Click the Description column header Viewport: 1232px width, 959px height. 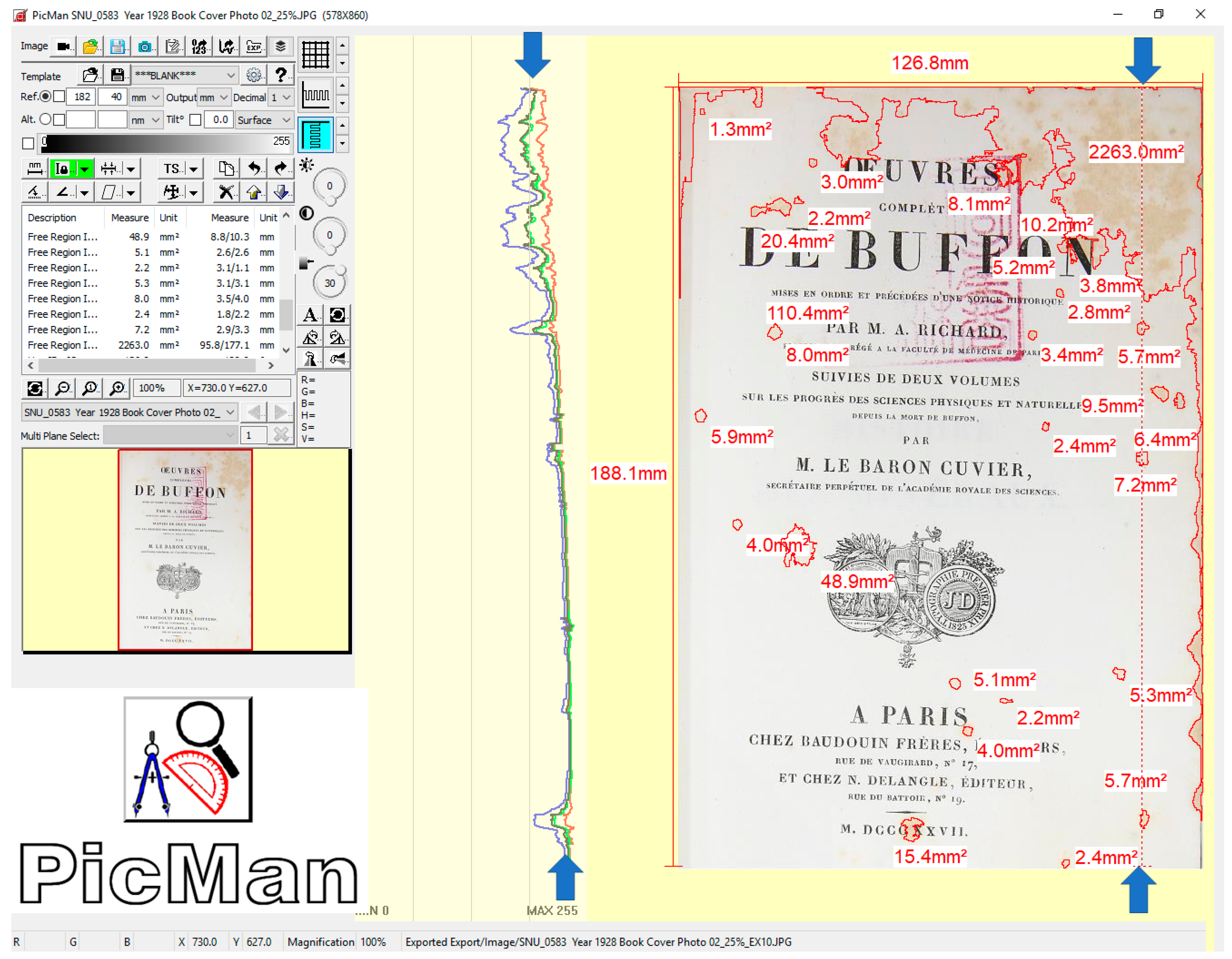(x=52, y=218)
